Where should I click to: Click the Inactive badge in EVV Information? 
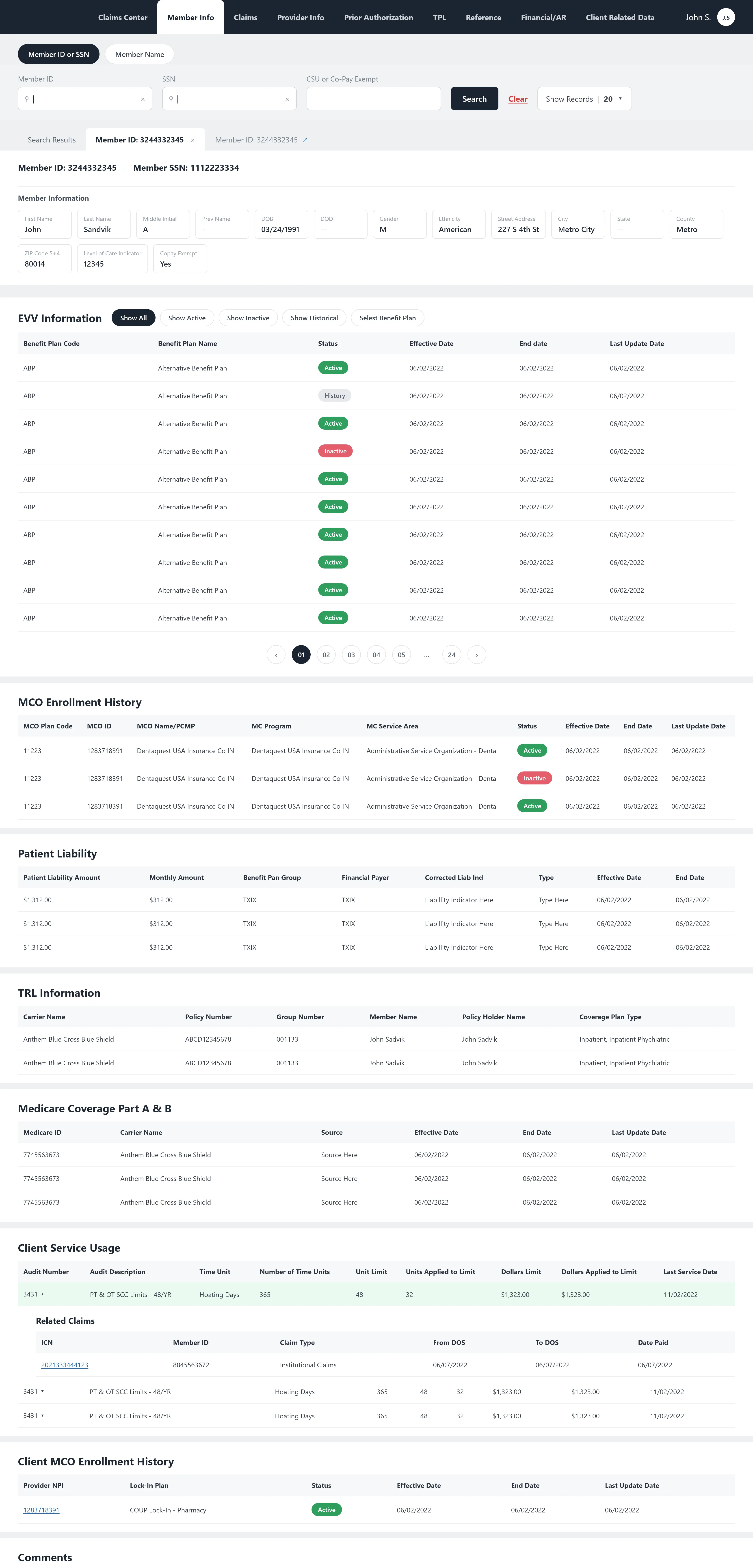point(335,451)
